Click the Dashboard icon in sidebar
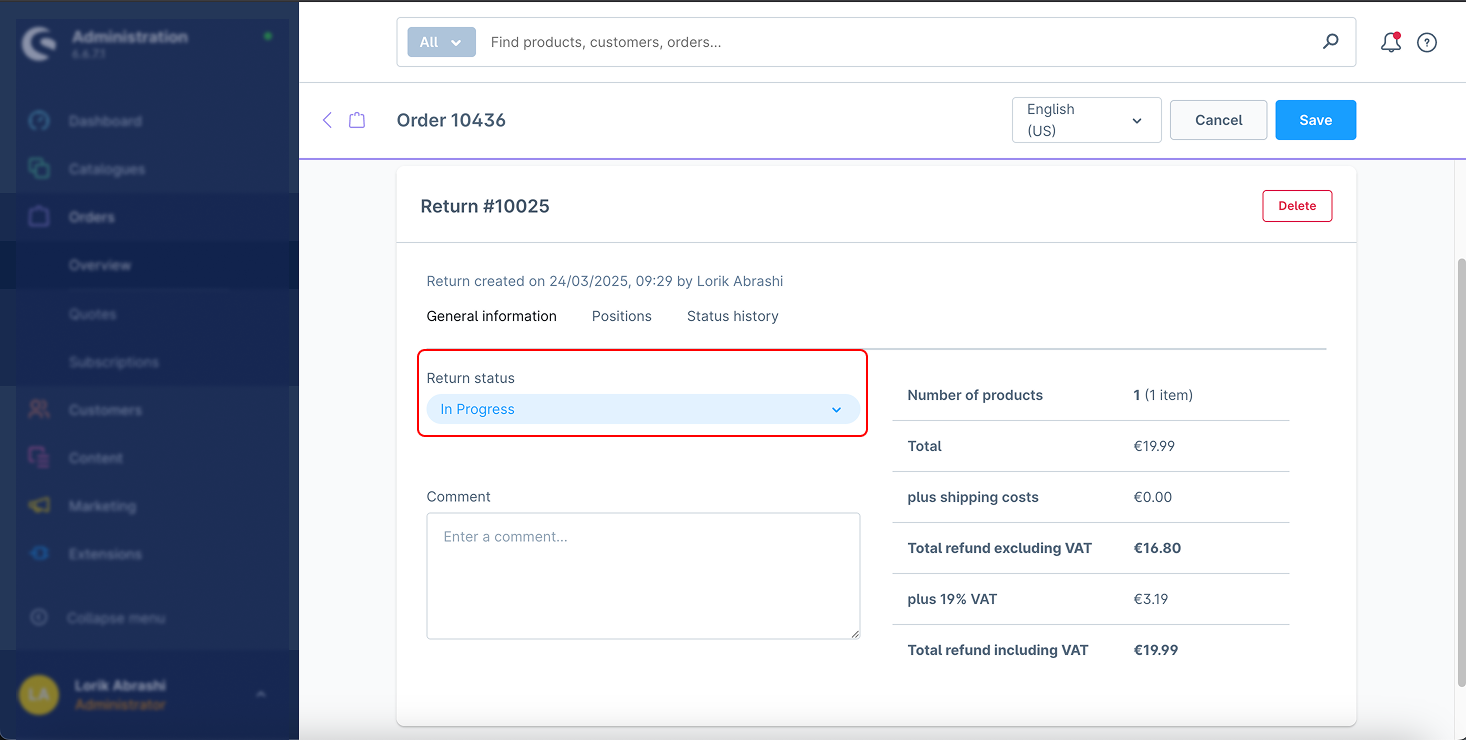 click(39, 121)
